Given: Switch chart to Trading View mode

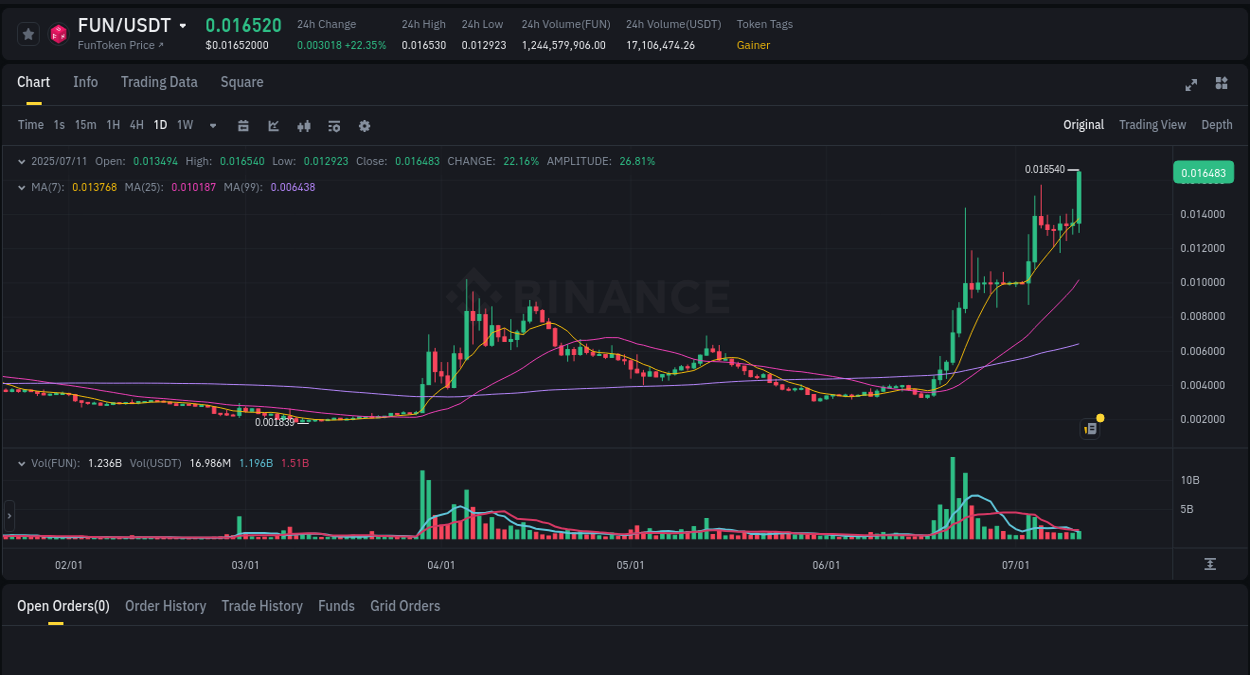Looking at the screenshot, I should tap(1152, 125).
